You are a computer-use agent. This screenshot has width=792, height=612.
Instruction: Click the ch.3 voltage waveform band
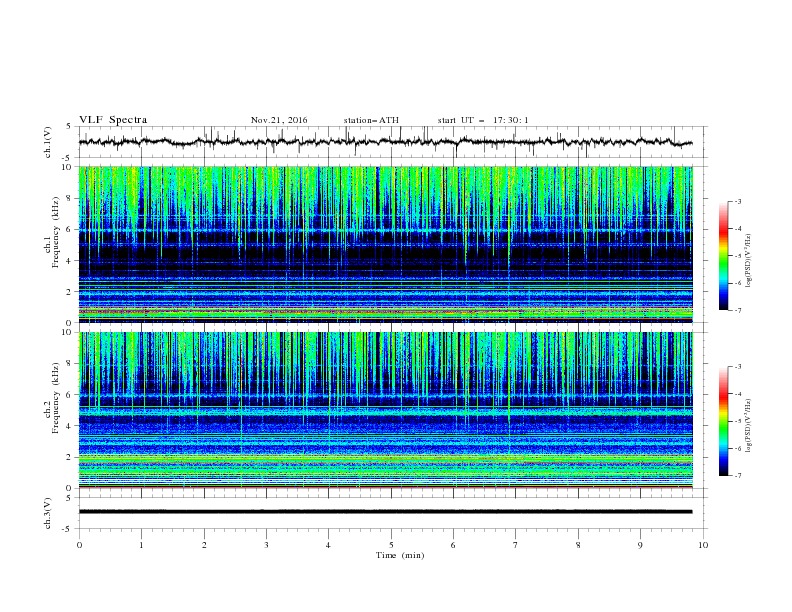click(385, 512)
